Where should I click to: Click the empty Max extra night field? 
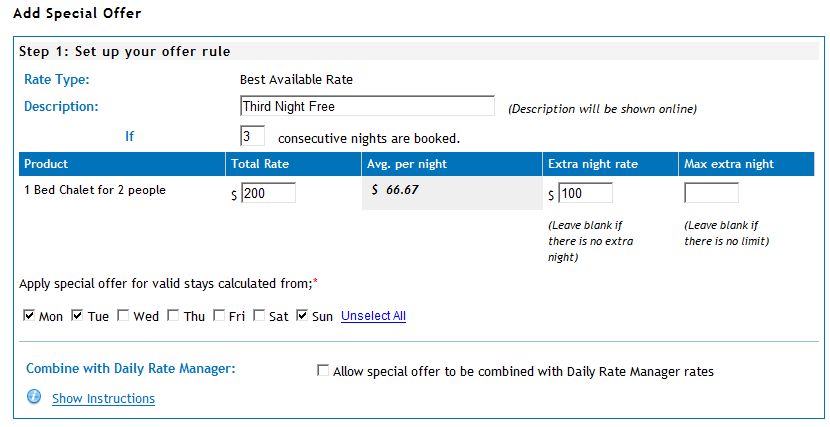click(711, 193)
